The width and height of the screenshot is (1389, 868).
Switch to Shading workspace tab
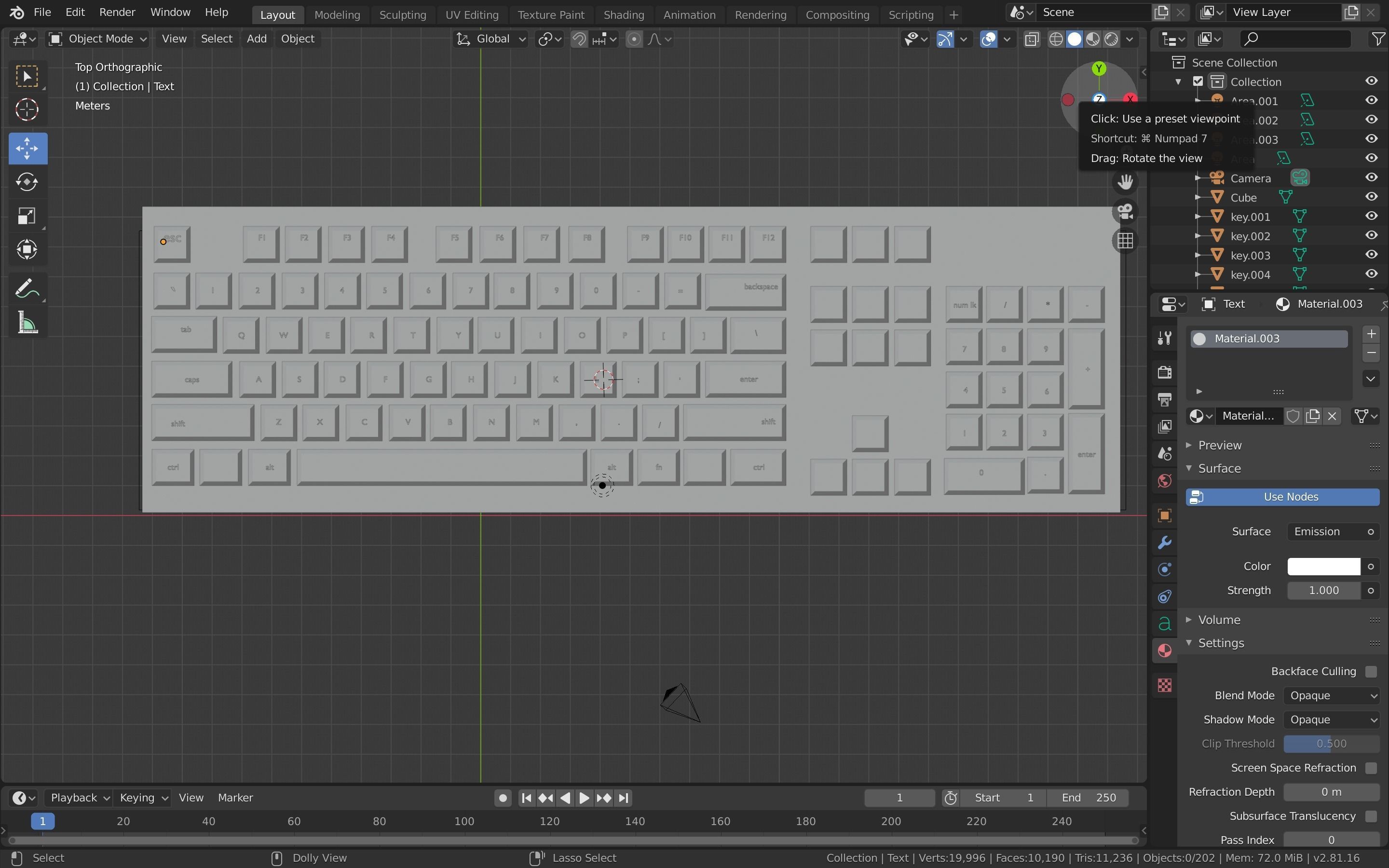coord(623,14)
